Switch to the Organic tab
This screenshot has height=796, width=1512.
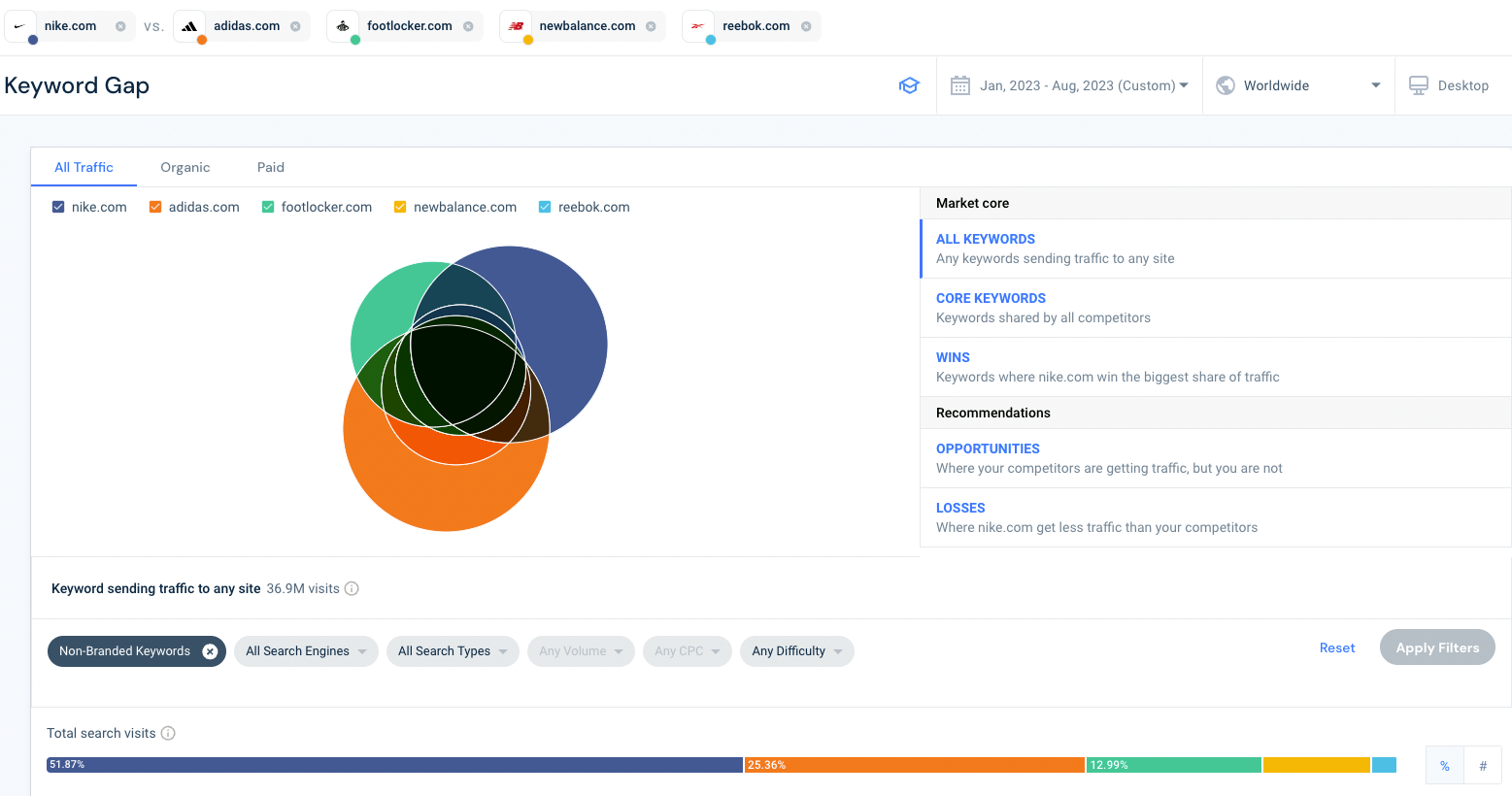pos(185,167)
